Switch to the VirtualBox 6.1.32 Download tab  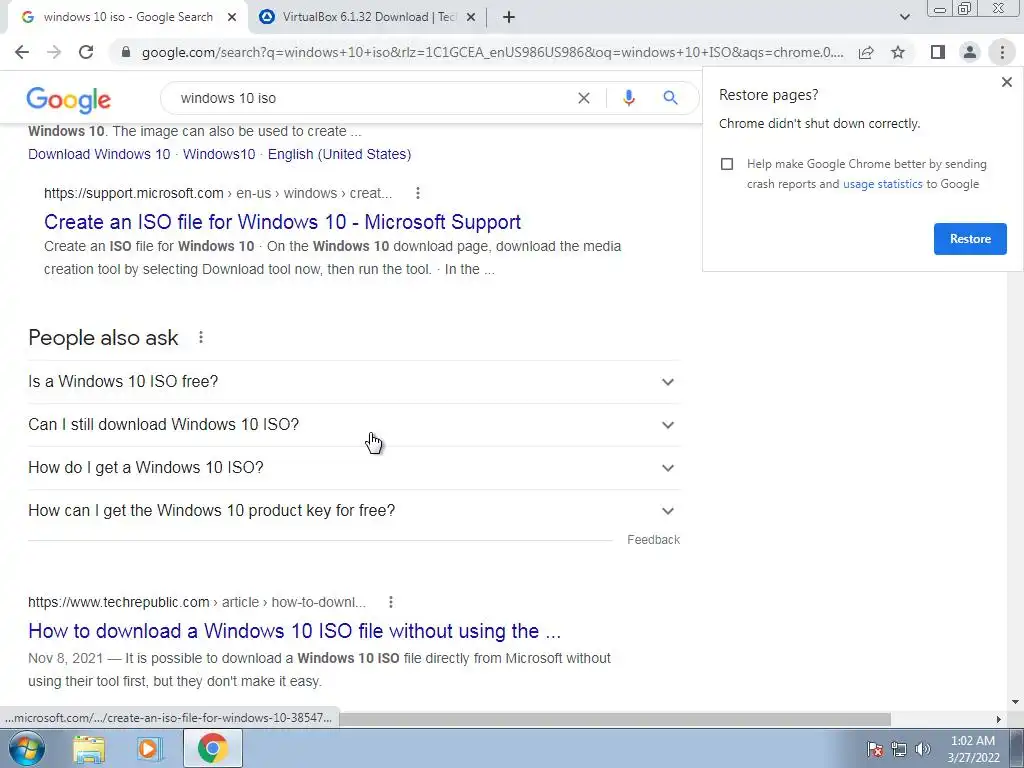point(368,17)
